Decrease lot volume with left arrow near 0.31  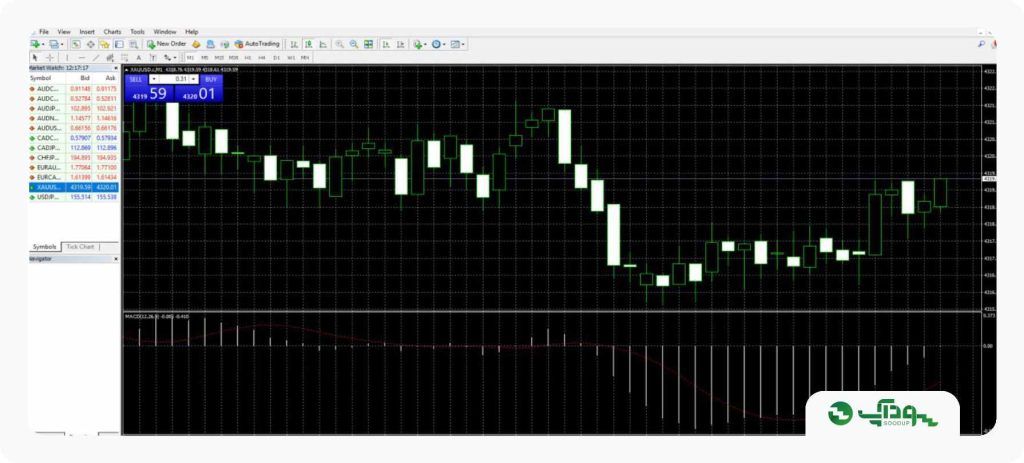(153, 79)
